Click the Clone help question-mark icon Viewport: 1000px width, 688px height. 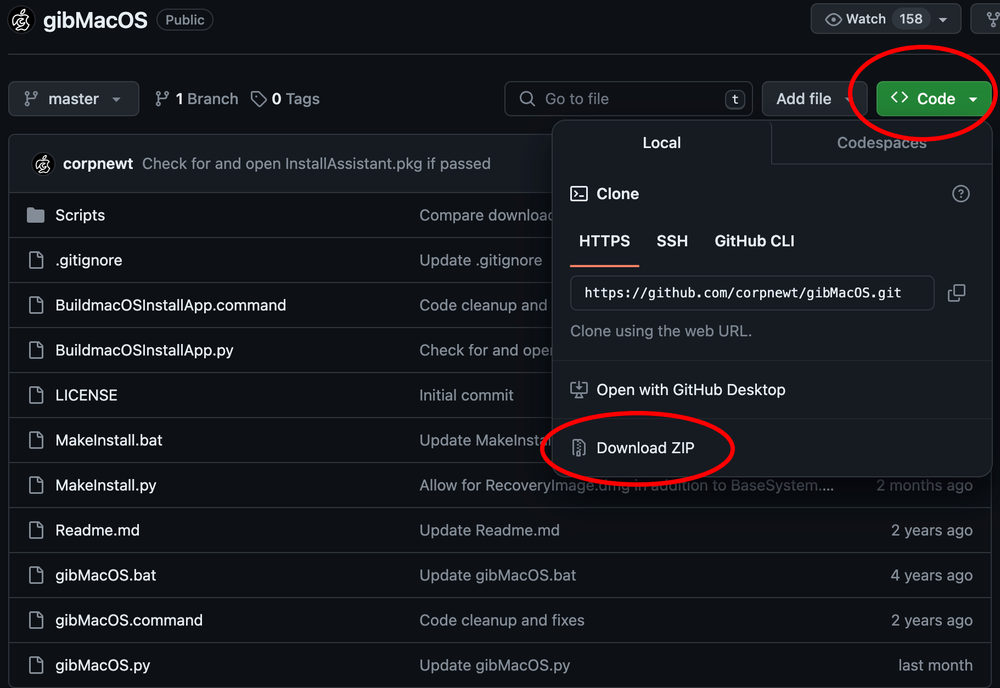[x=960, y=194]
